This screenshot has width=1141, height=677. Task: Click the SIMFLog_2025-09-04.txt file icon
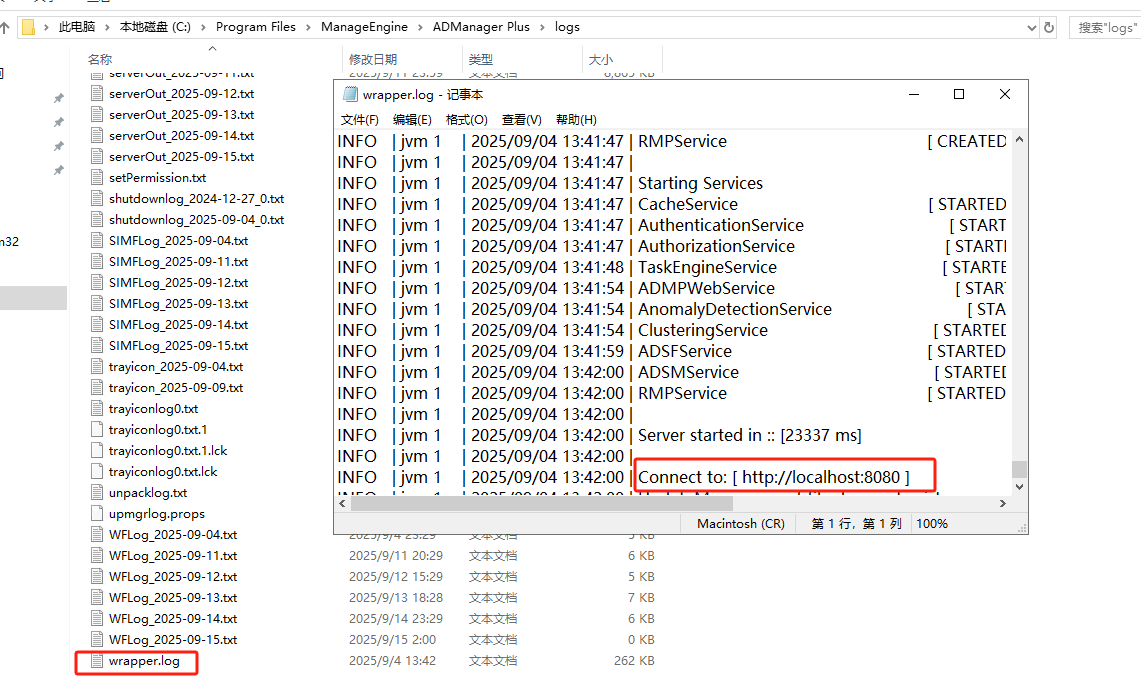97,241
